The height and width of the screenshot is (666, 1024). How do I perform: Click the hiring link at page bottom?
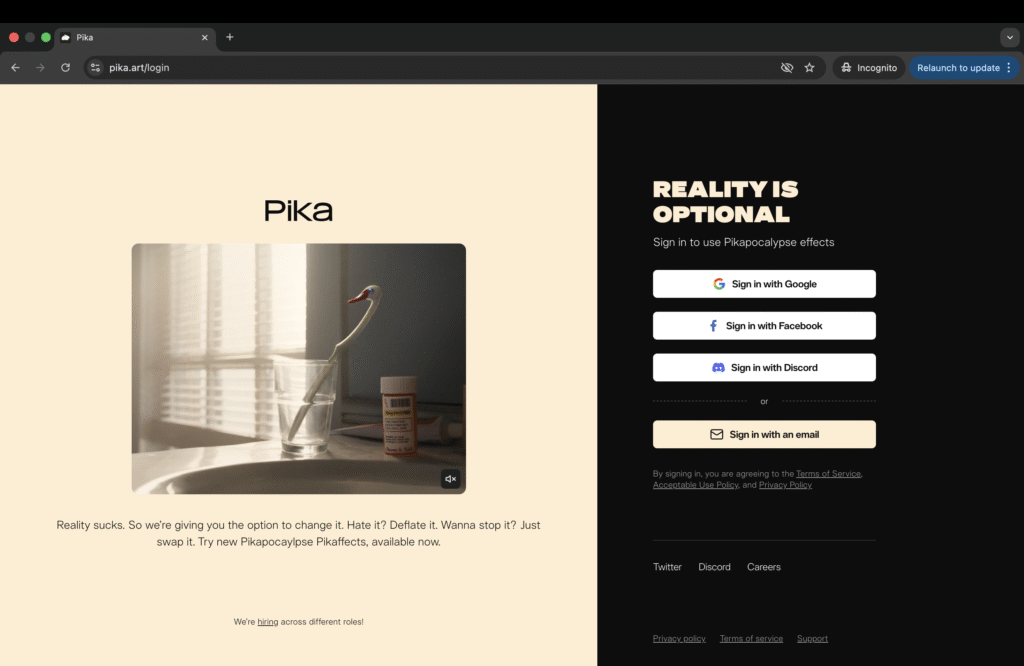click(x=268, y=621)
